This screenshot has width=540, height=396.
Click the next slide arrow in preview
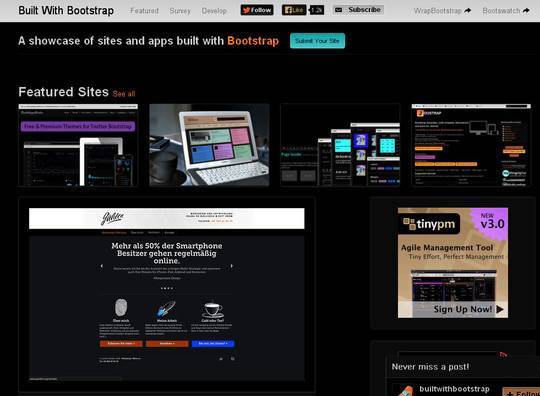(232, 266)
